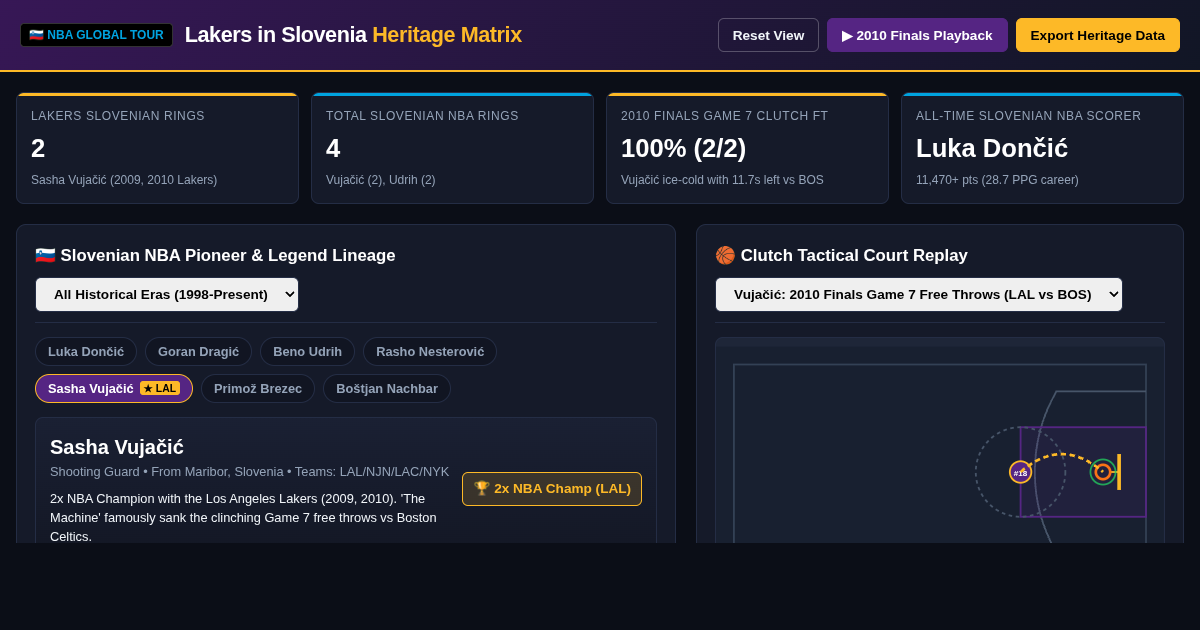
Task: Open the Lakers Slovenian Rings card
Action: pyautogui.click(x=157, y=149)
